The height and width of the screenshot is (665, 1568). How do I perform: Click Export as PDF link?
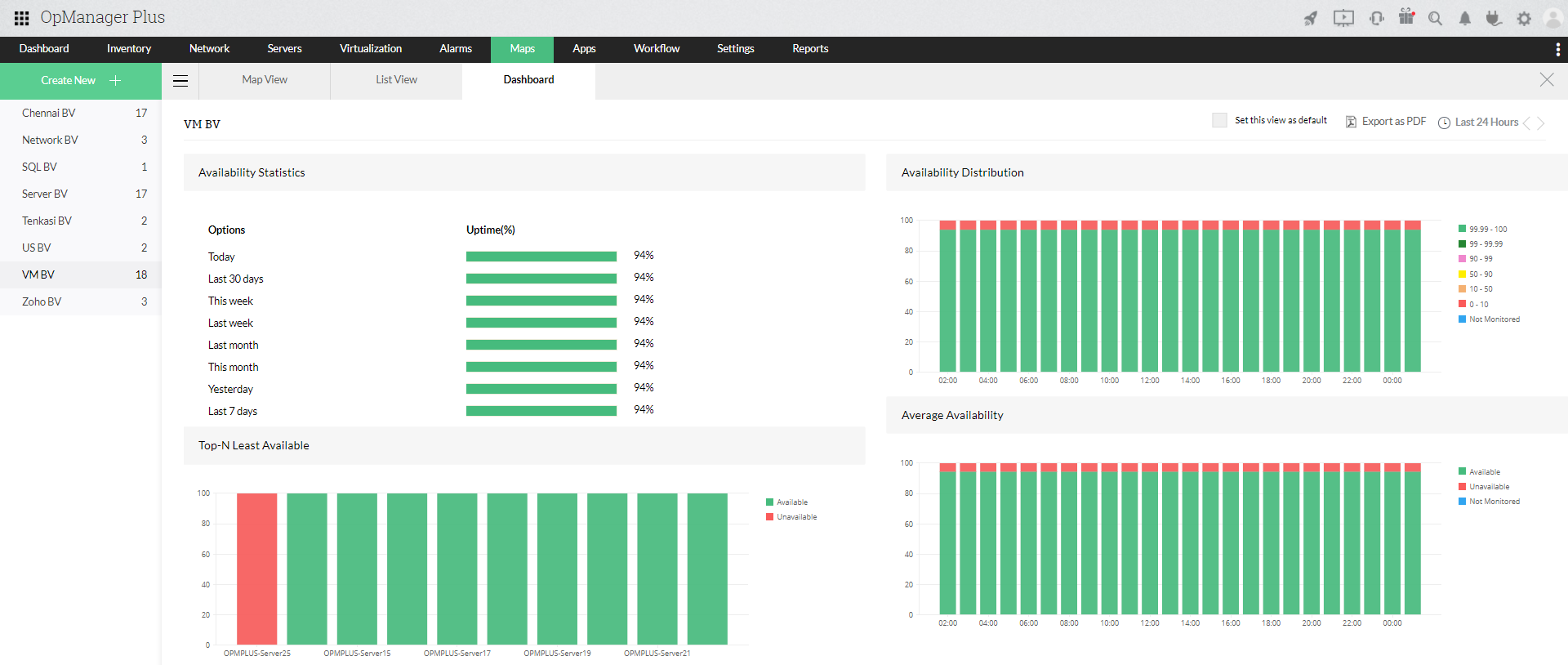(1393, 121)
